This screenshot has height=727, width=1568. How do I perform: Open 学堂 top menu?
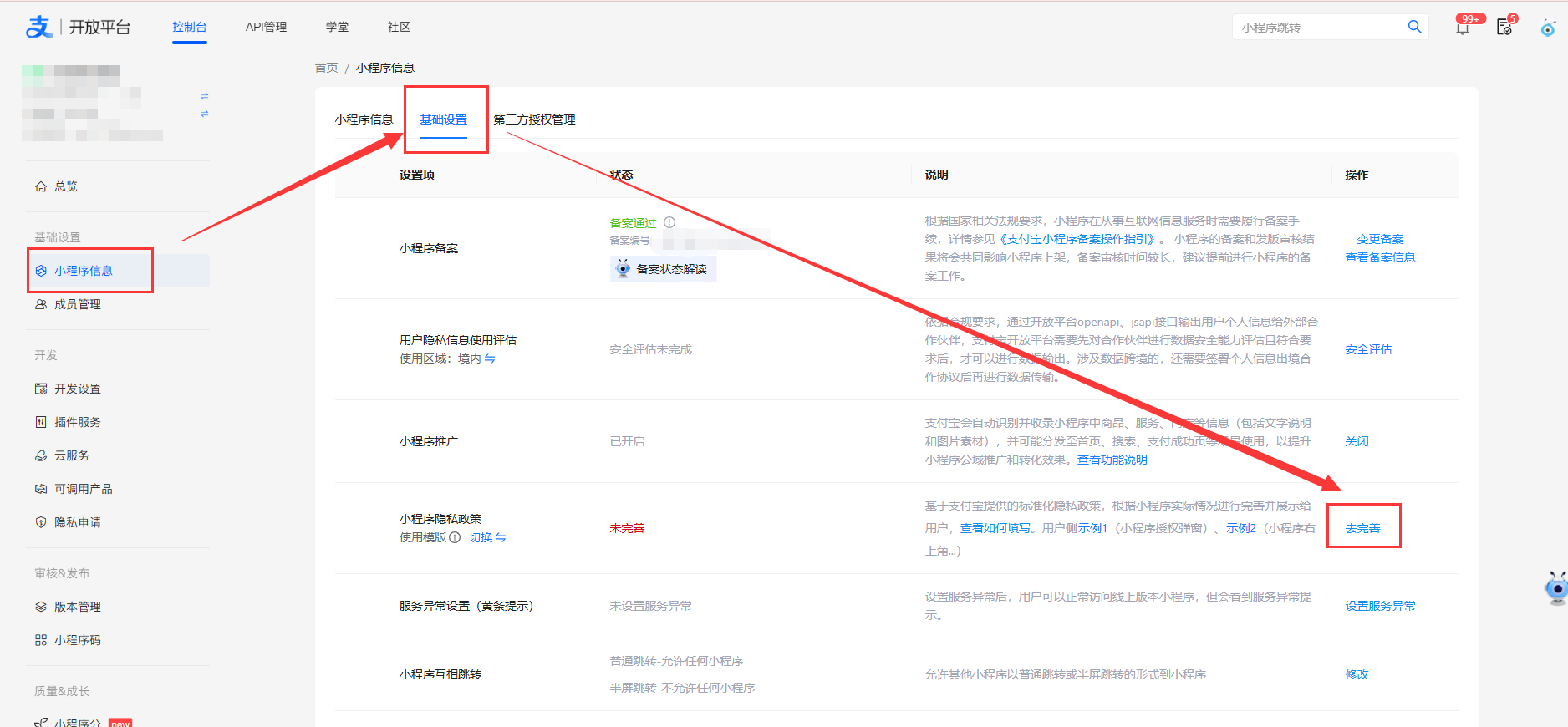[338, 27]
